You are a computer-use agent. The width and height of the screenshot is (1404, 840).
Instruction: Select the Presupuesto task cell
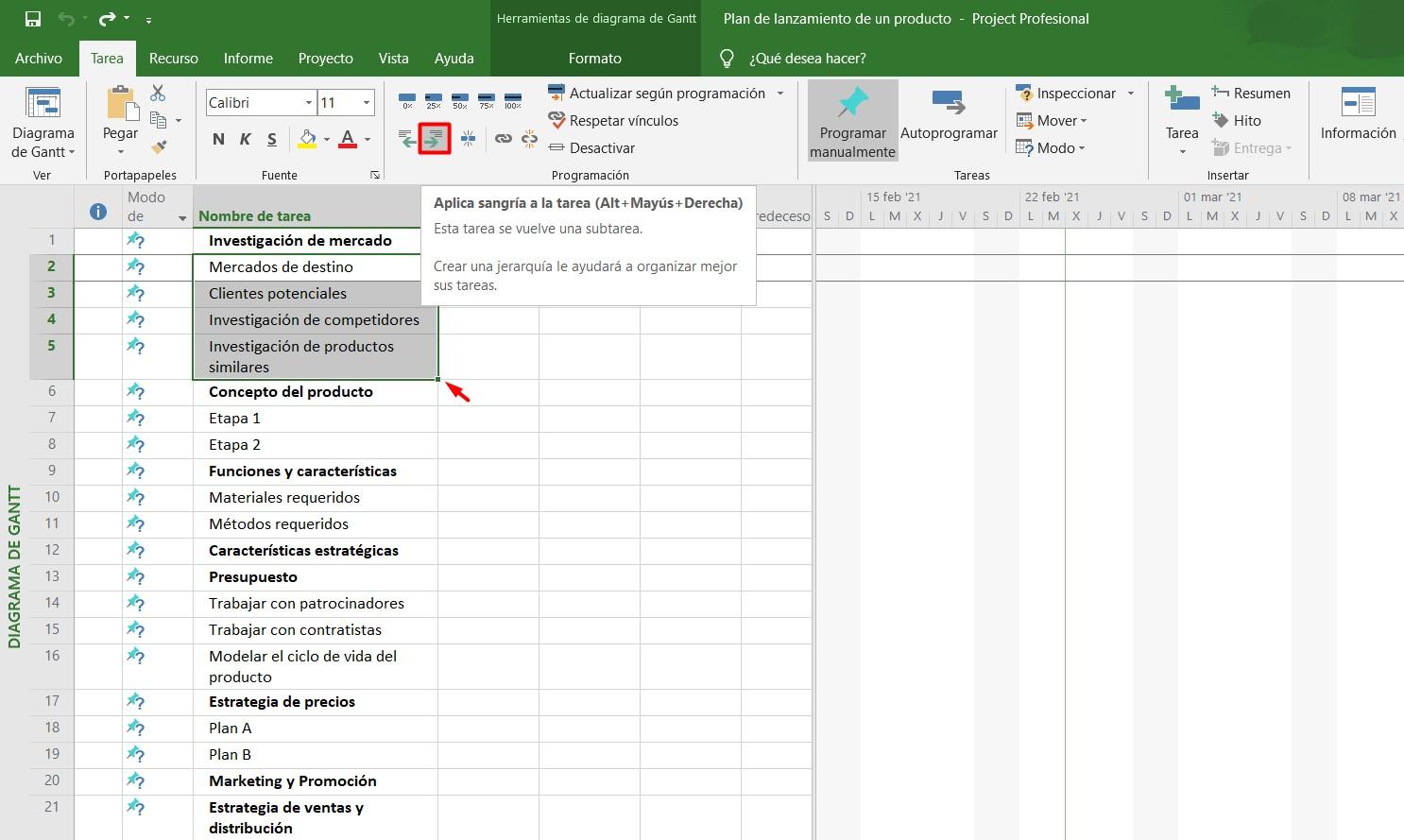tap(316, 577)
